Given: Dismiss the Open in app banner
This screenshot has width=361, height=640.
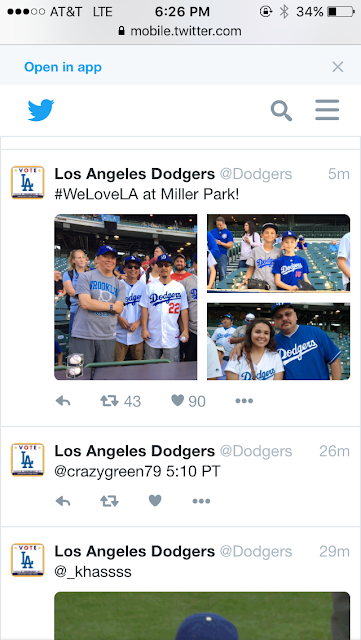Looking at the screenshot, I should pyautogui.click(x=338, y=67).
